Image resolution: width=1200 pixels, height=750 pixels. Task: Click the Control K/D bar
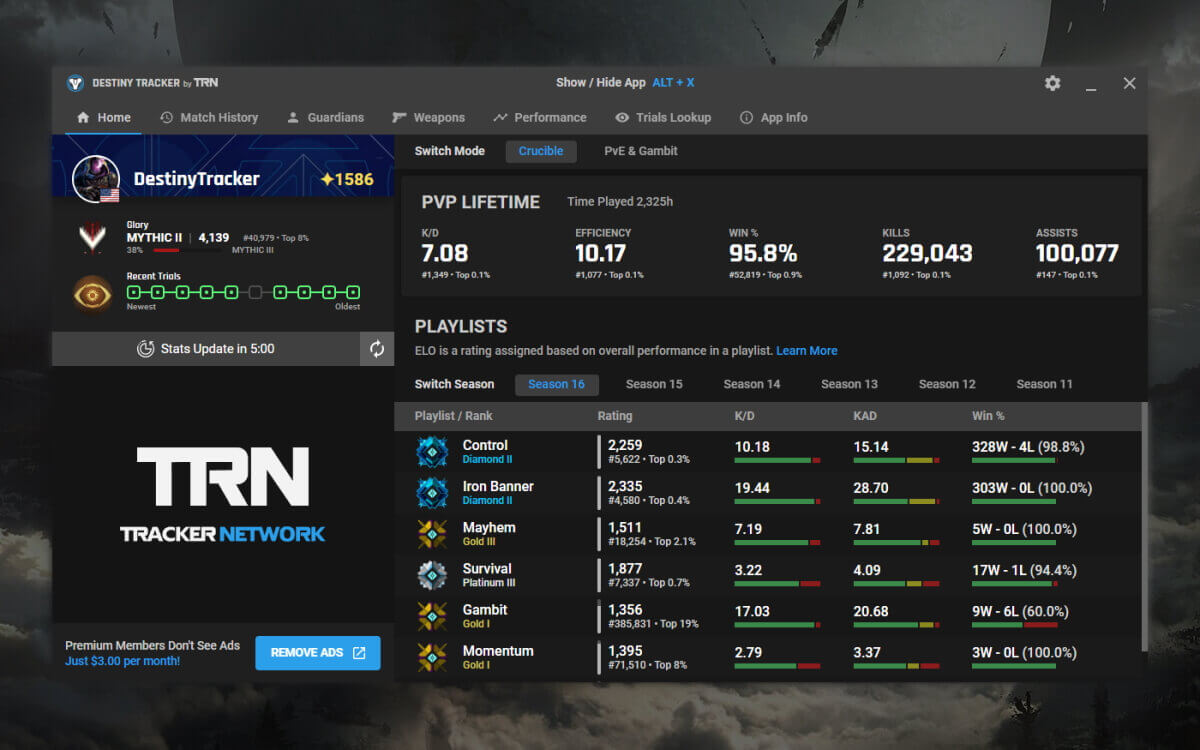(x=777, y=460)
